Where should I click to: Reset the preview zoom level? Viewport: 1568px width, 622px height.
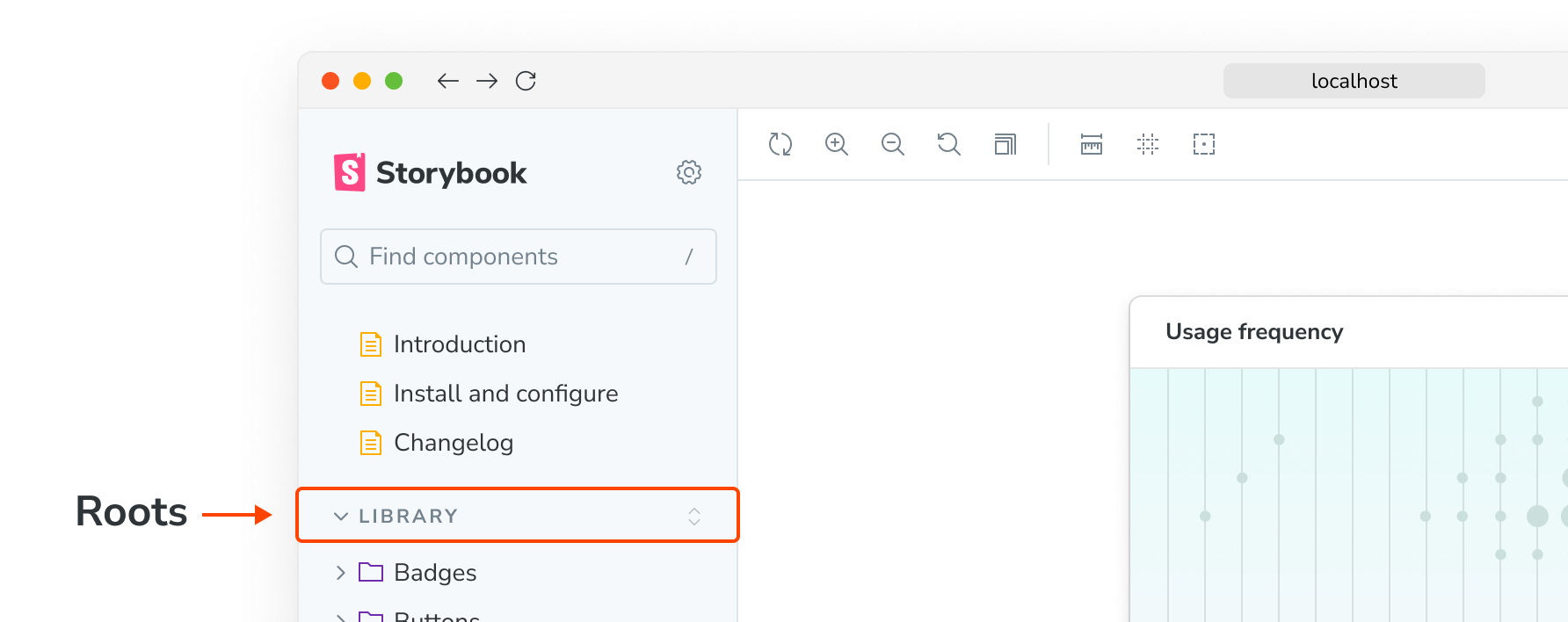pos(948,144)
